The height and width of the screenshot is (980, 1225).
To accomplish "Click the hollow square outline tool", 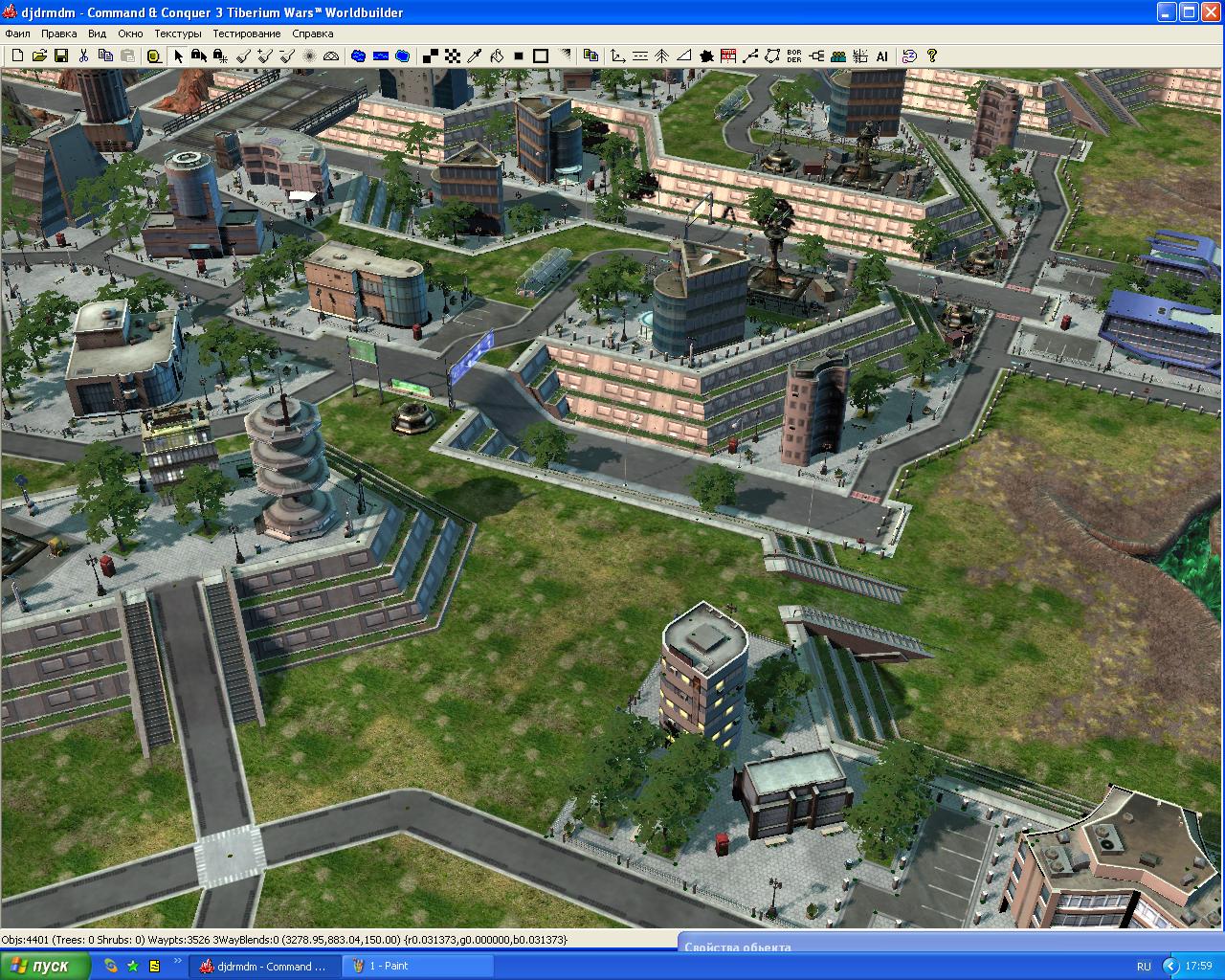I will tap(541, 56).
